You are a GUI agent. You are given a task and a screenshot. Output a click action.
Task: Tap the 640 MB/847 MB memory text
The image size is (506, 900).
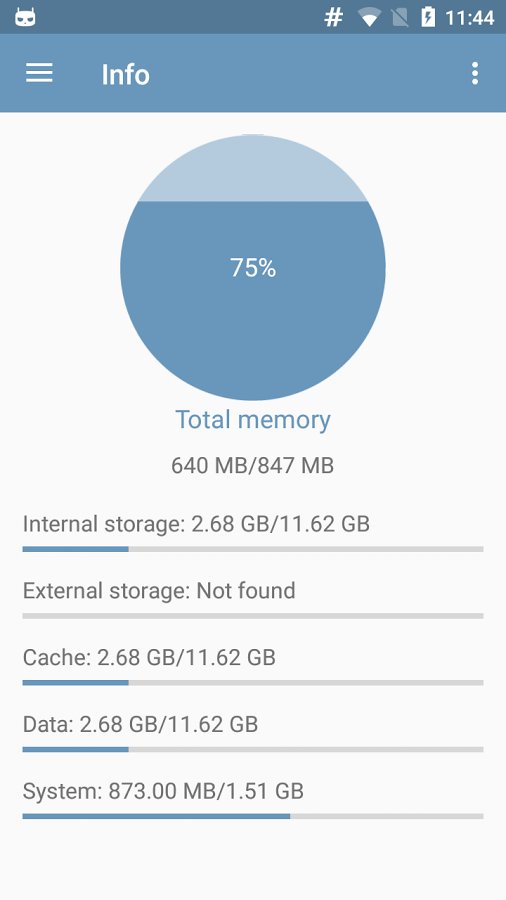pos(252,465)
